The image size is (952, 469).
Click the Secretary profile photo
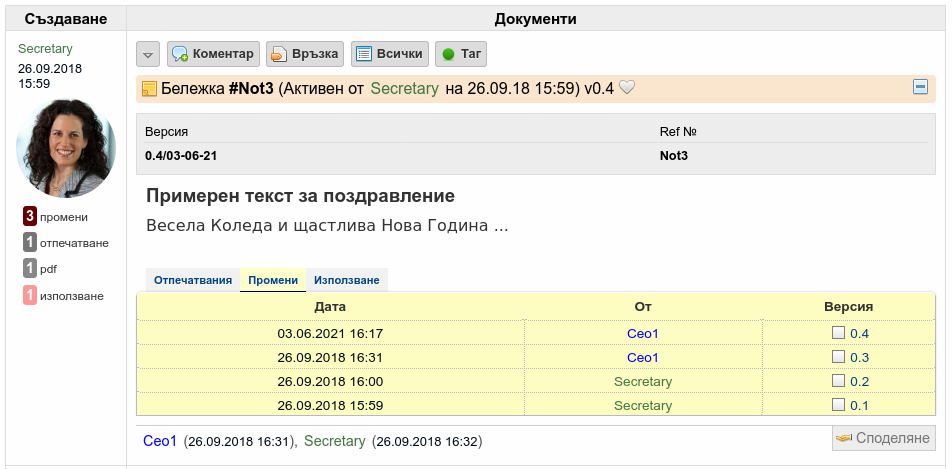[x=66, y=148]
